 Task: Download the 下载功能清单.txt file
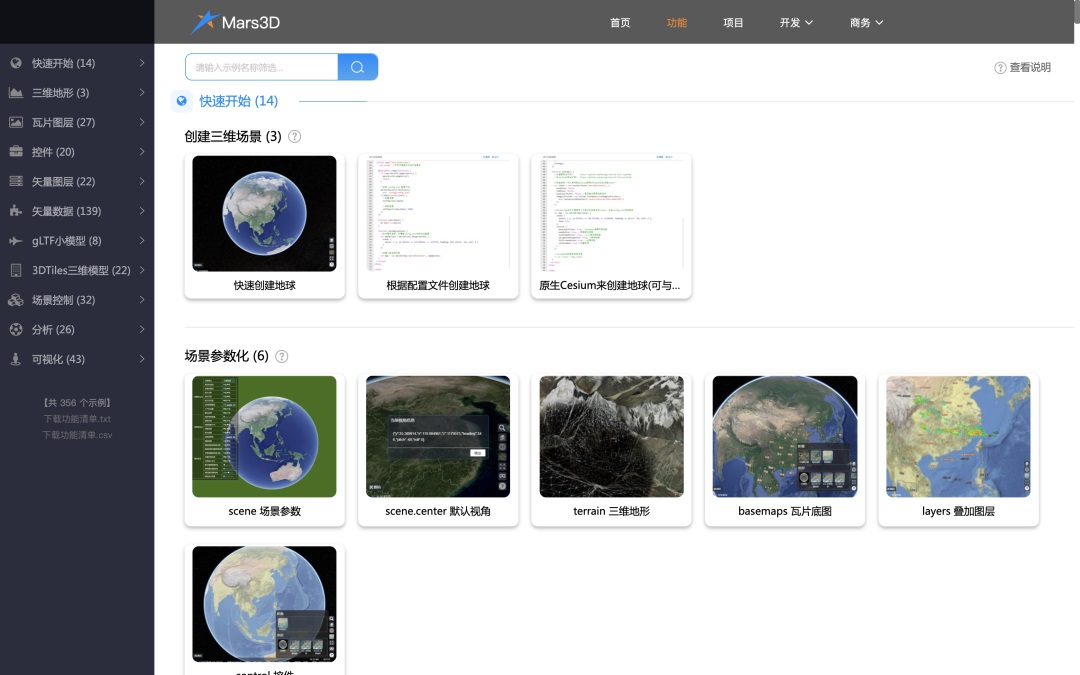(x=77, y=419)
